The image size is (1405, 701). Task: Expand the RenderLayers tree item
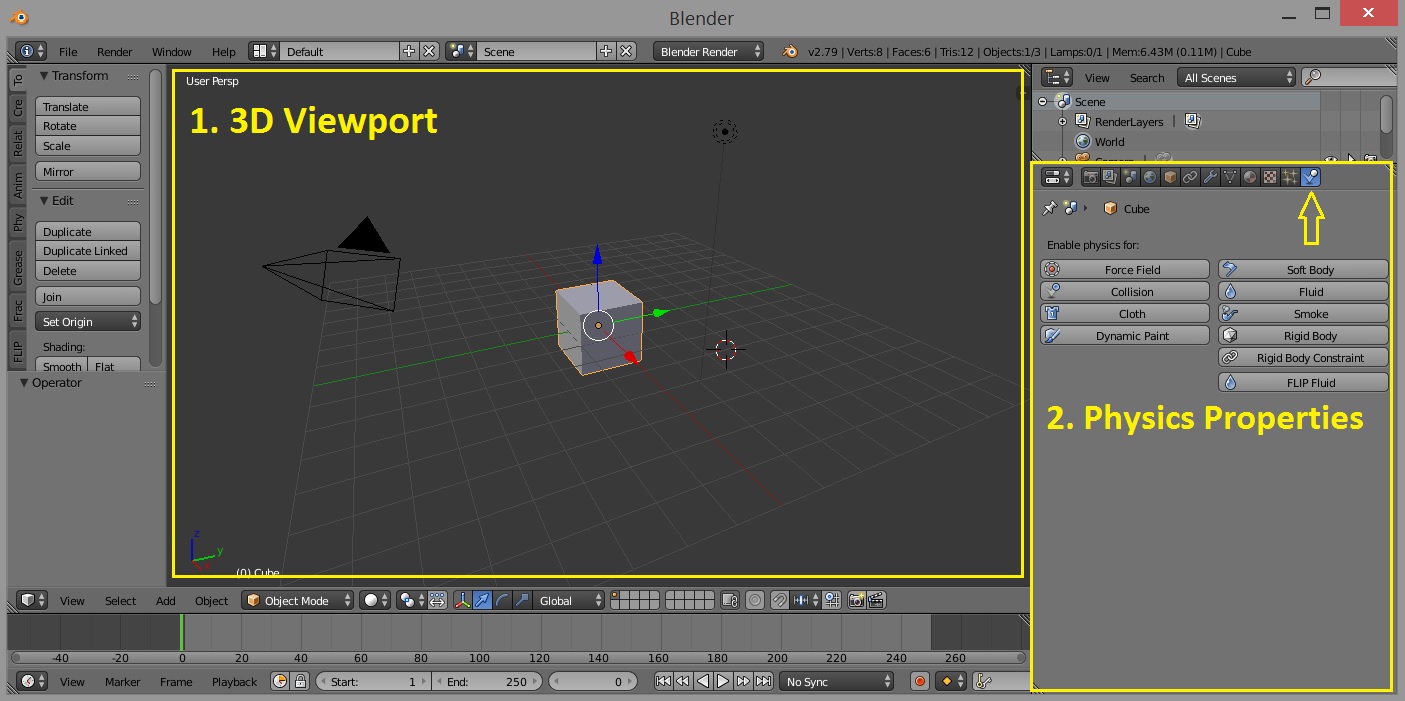tap(1062, 121)
